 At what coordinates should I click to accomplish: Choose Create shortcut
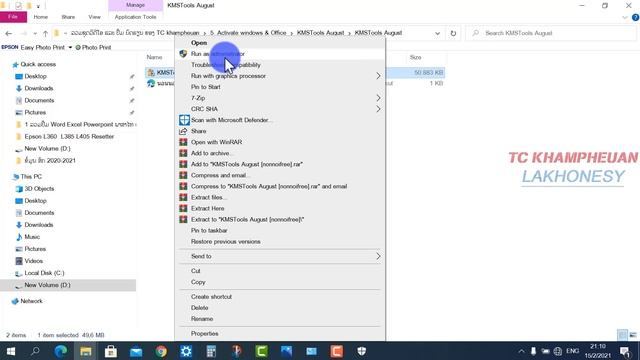[211, 297]
